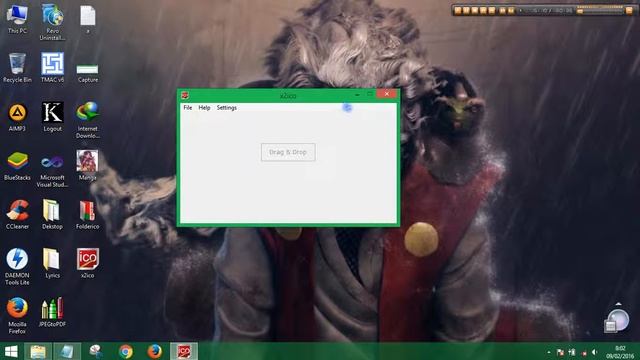Select the JPEGtoPDF desktop icon
The image size is (640, 360).
52,313
